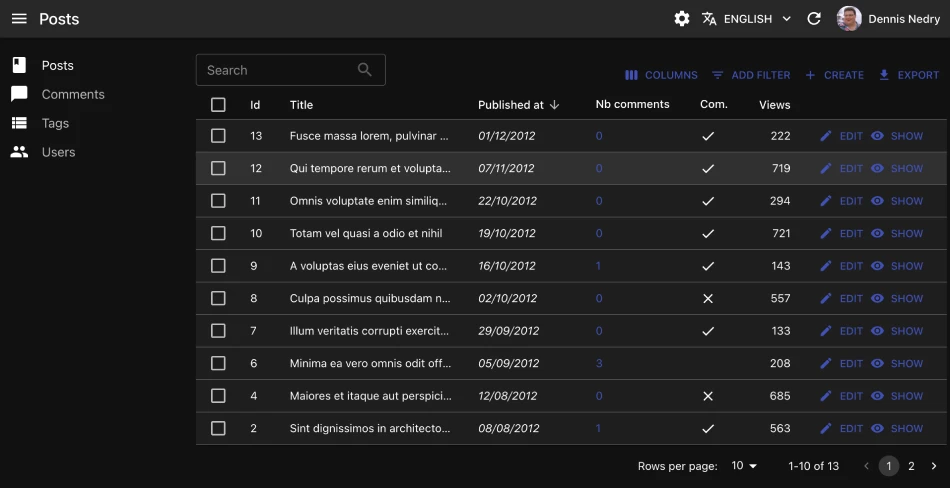Open Posts in the sidebar menu

[58, 65]
